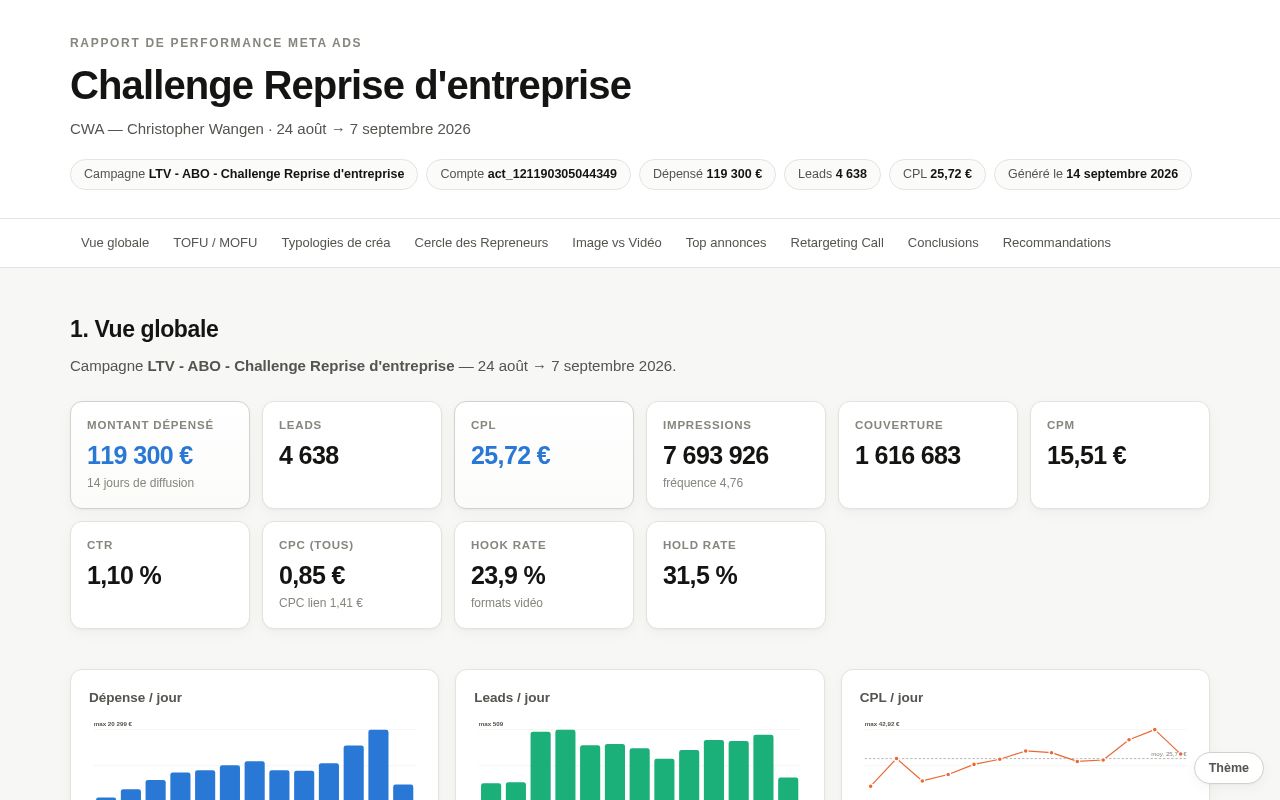Select the CPL KPI card
This screenshot has width=1280, height=800.
tap(544, 455)
